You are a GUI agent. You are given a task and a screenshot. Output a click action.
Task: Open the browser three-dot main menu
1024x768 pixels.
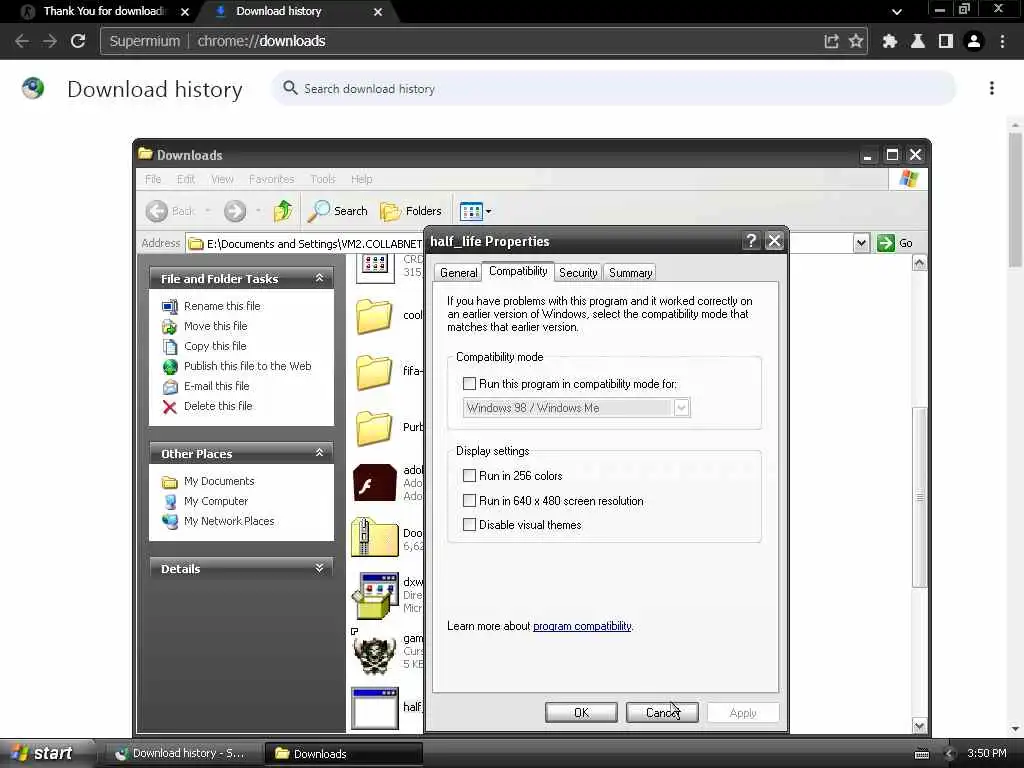point(1002,41)
